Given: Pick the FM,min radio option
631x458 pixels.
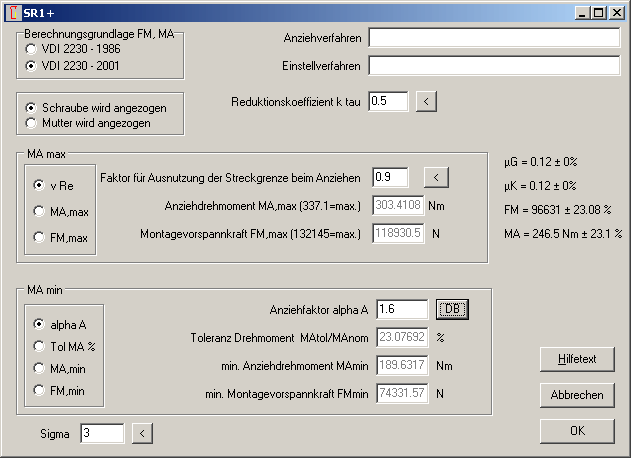Looking at the screenshot, I should click(x=39, y=390).
